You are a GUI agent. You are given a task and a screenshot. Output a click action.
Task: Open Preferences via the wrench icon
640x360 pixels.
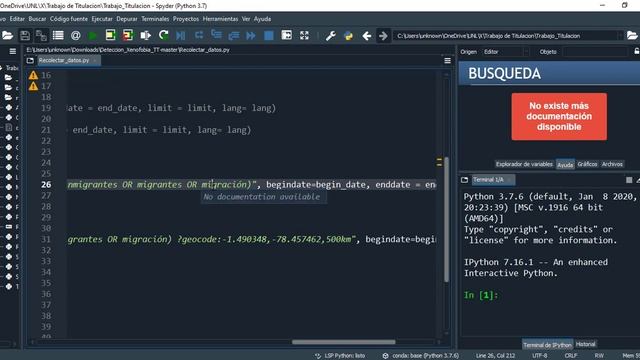tap(331, 36)
